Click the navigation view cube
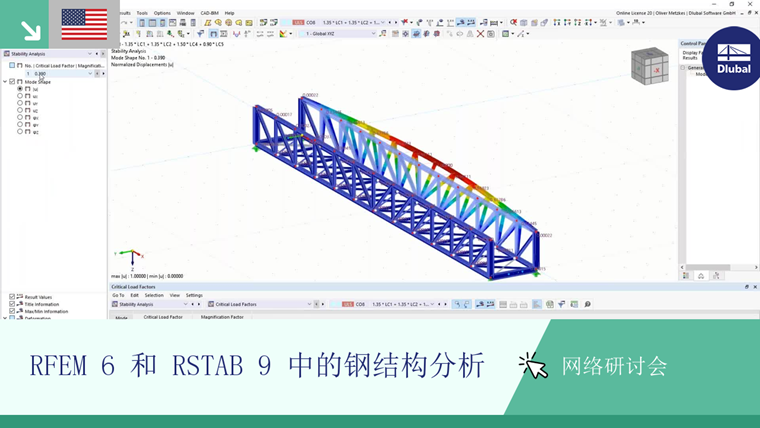Image resolution: width=760 pixels, height=428 pixels. tap(650, 65)
